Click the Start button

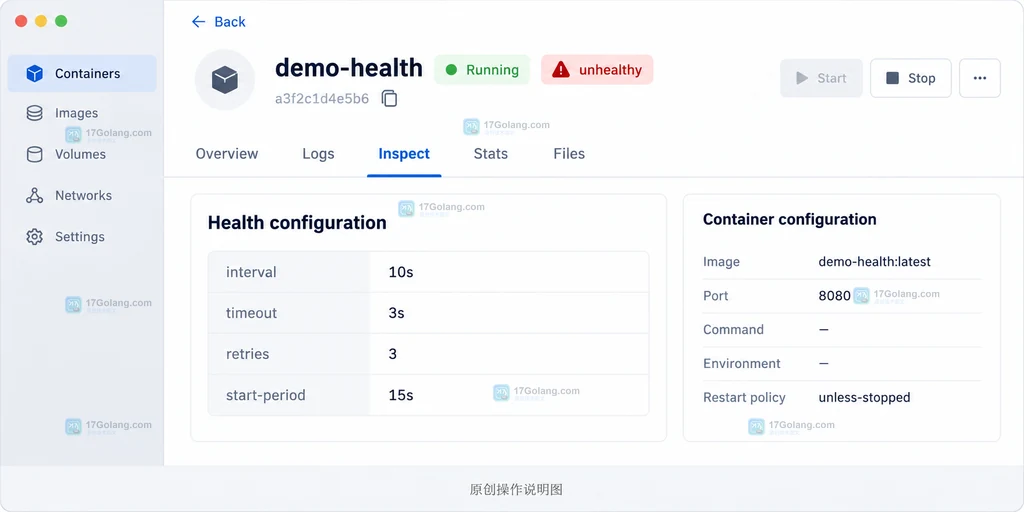point(821,78)
